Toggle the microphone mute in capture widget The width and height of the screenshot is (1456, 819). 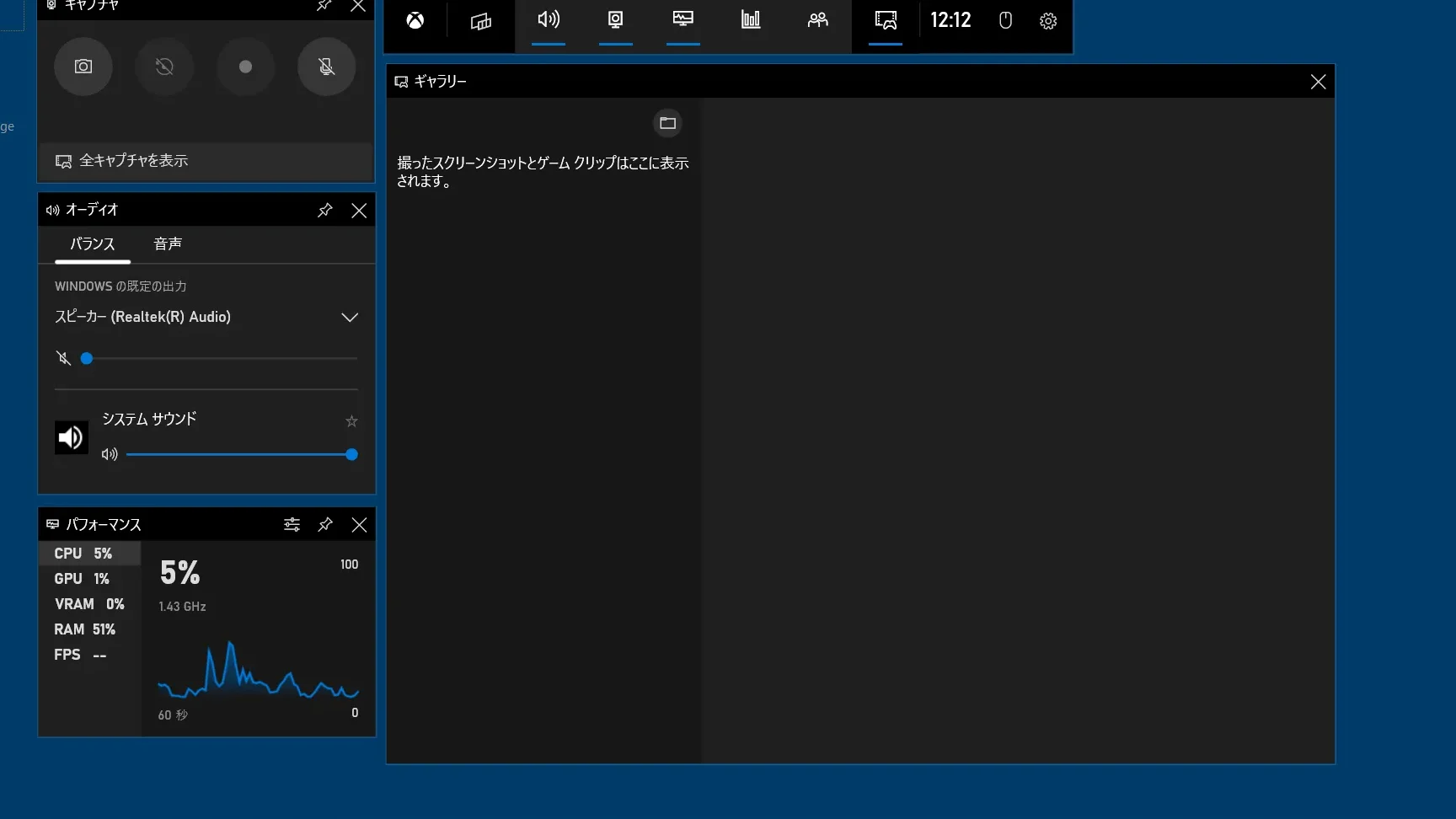pyautogui.click(x=326, y=67)
